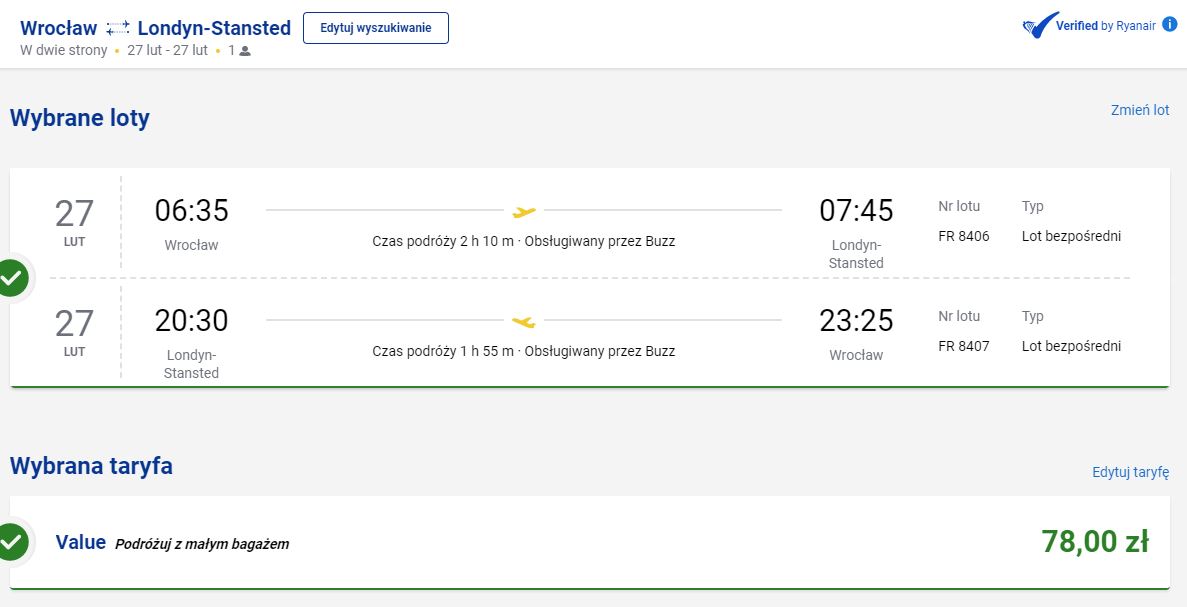Click the Verified by Ryanair checkmark logo
Screen dimensions: 1187x607
click(x=1039, y=25)
